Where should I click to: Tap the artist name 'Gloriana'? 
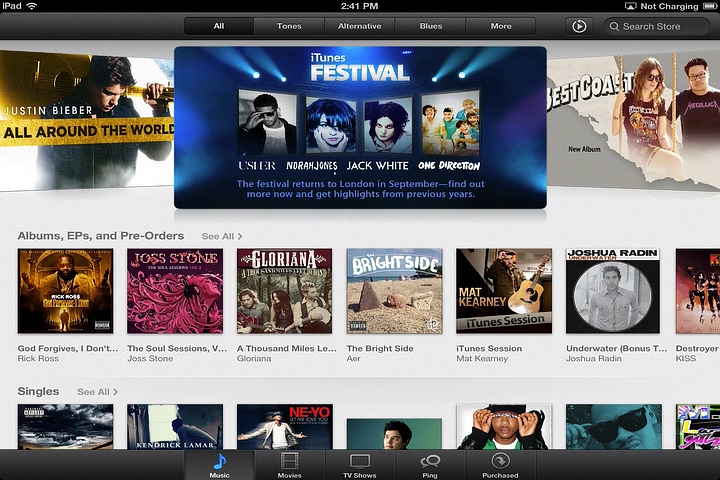point(254,359)
